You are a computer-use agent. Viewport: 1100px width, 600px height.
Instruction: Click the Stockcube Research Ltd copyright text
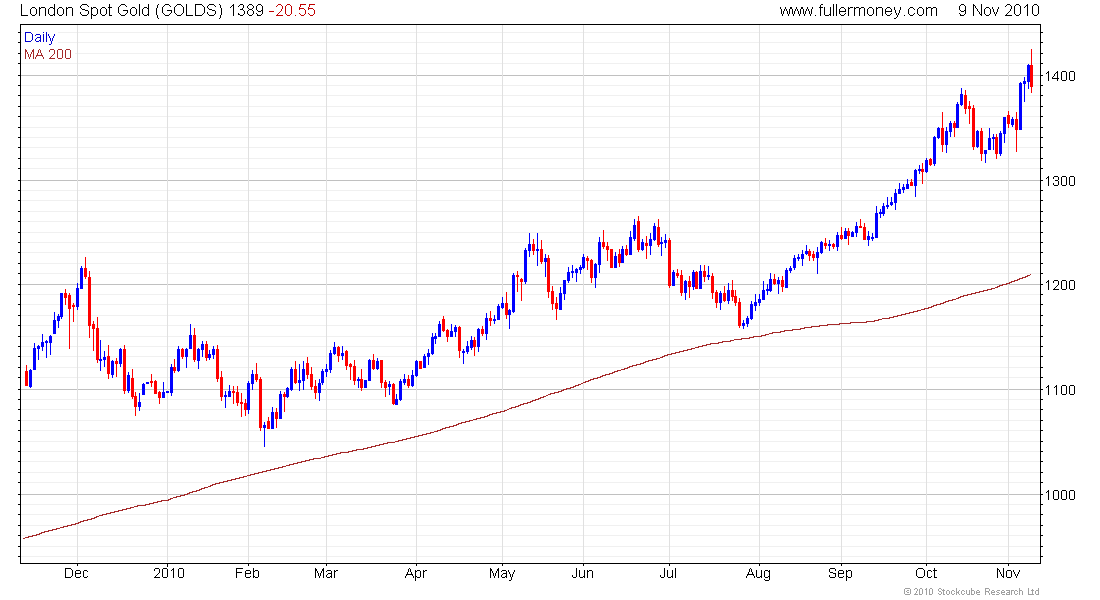coord(971,592)
